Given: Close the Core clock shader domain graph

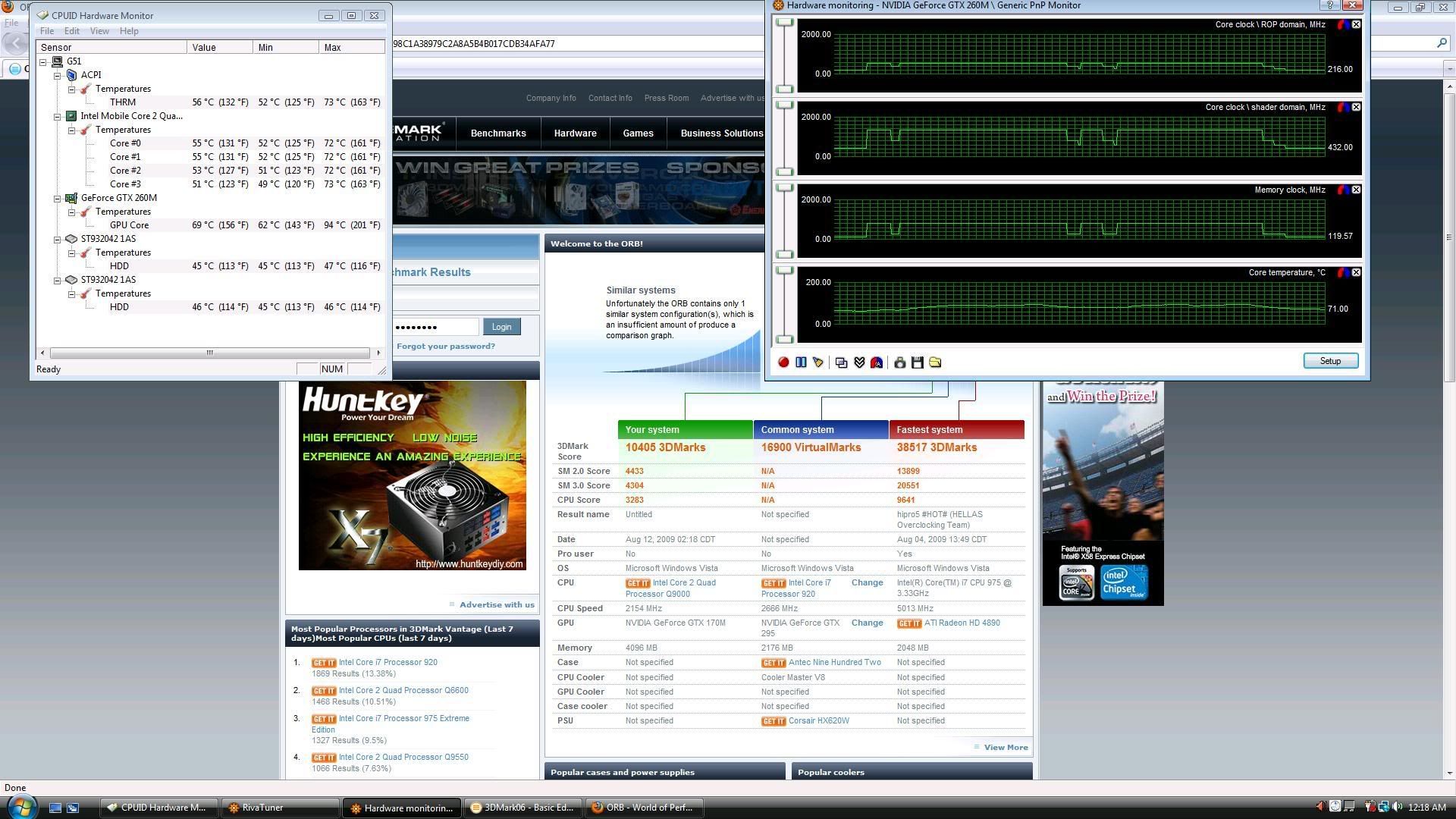Looking at the screenshot, I should pyautogui.click(x=1357, y=107).
